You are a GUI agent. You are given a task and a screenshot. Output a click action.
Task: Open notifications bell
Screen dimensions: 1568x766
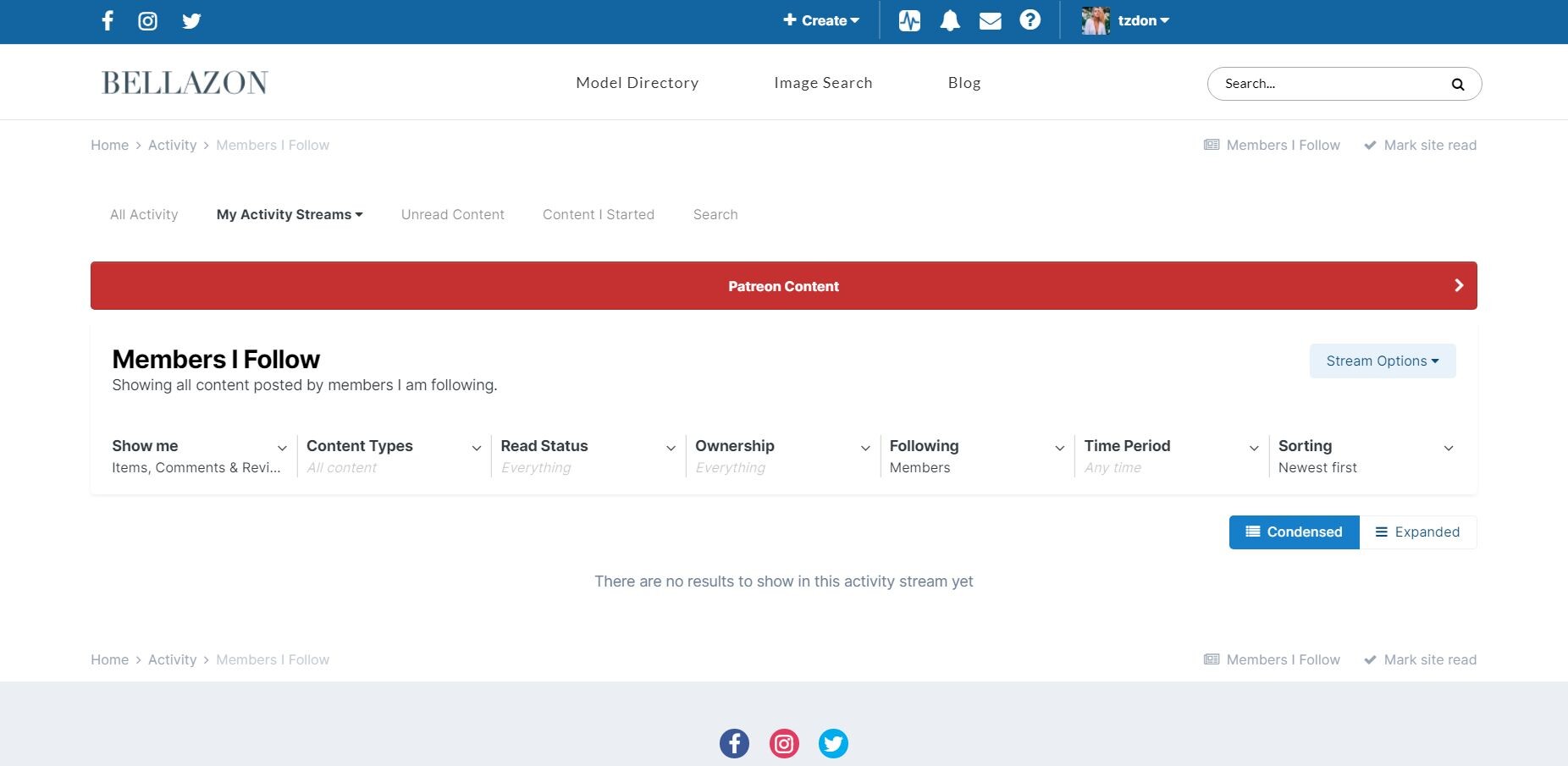point(950,21)
